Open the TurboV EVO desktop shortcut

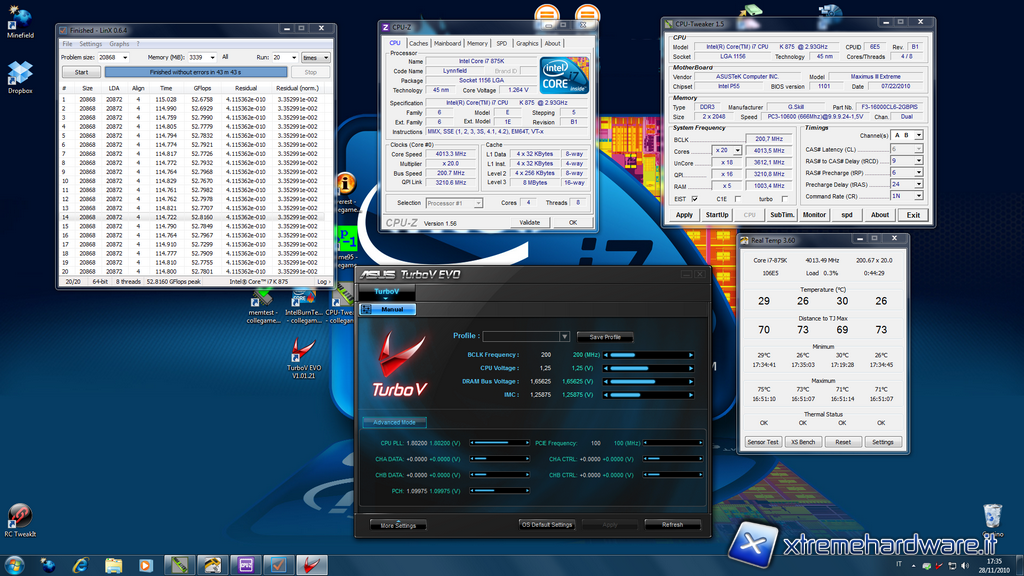click(x=306, y=349)
